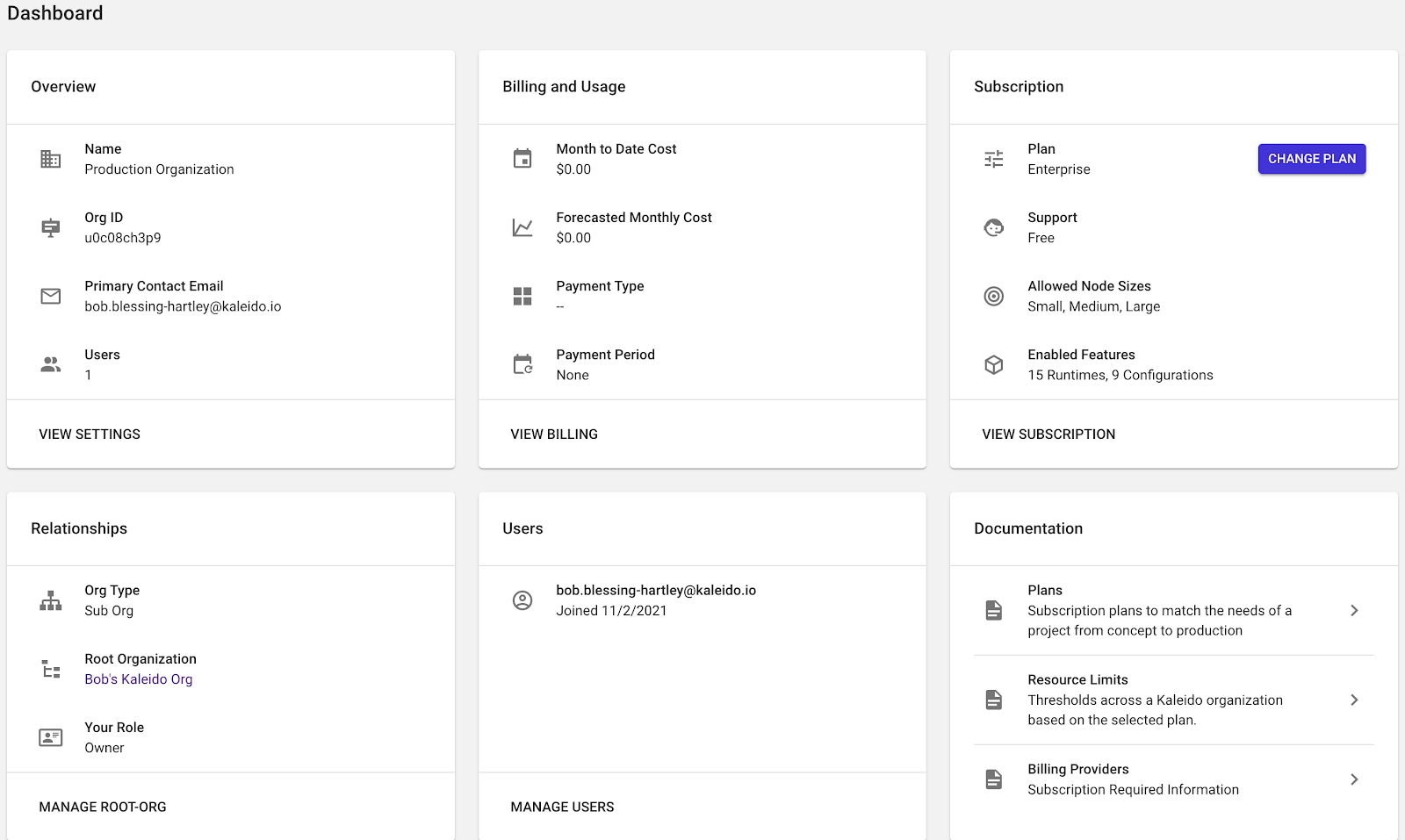Click View Settings in Overview card

pyautogui.click(x=90, y=434)
